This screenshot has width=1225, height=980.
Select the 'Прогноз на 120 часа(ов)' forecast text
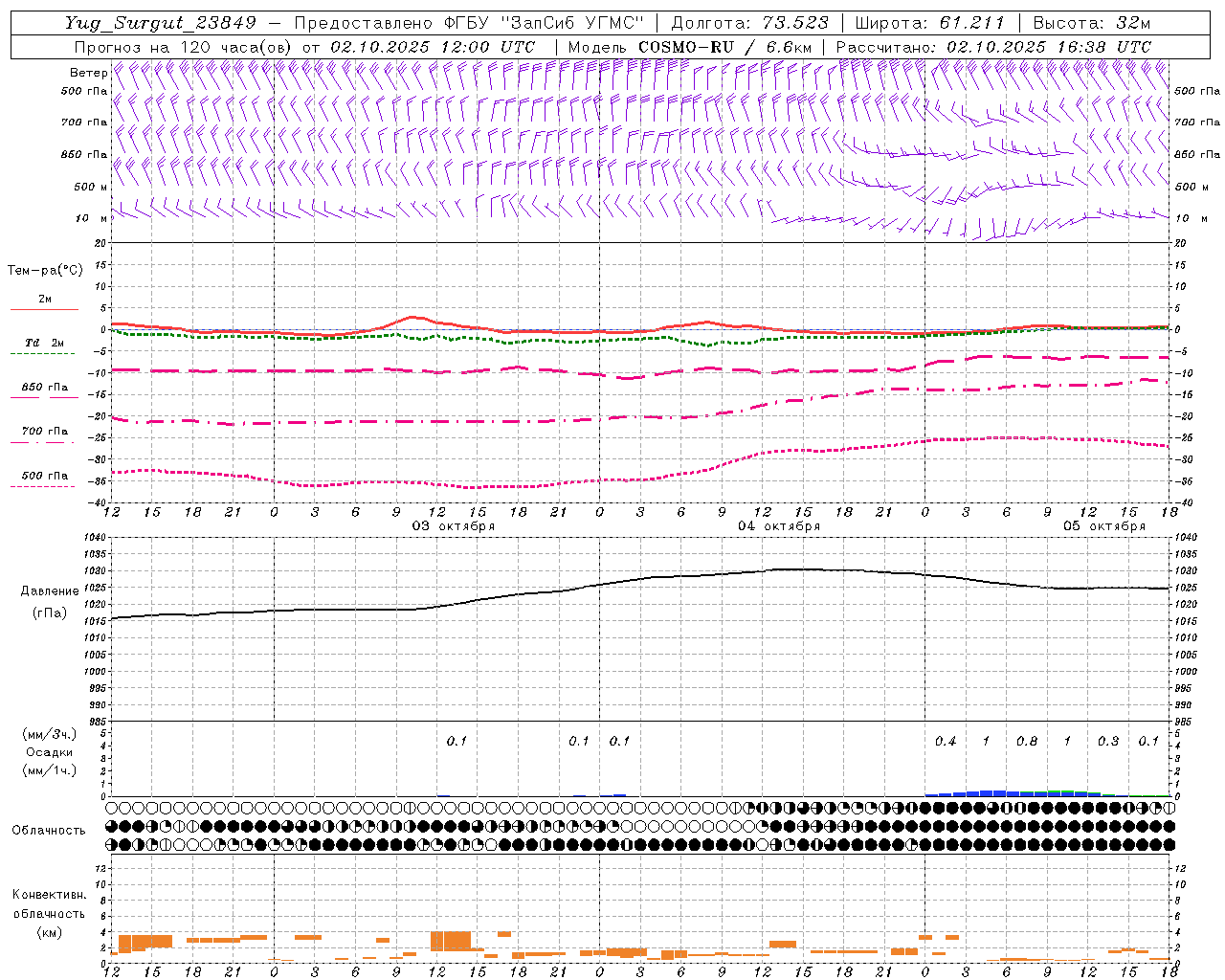[x=184, y=47]
